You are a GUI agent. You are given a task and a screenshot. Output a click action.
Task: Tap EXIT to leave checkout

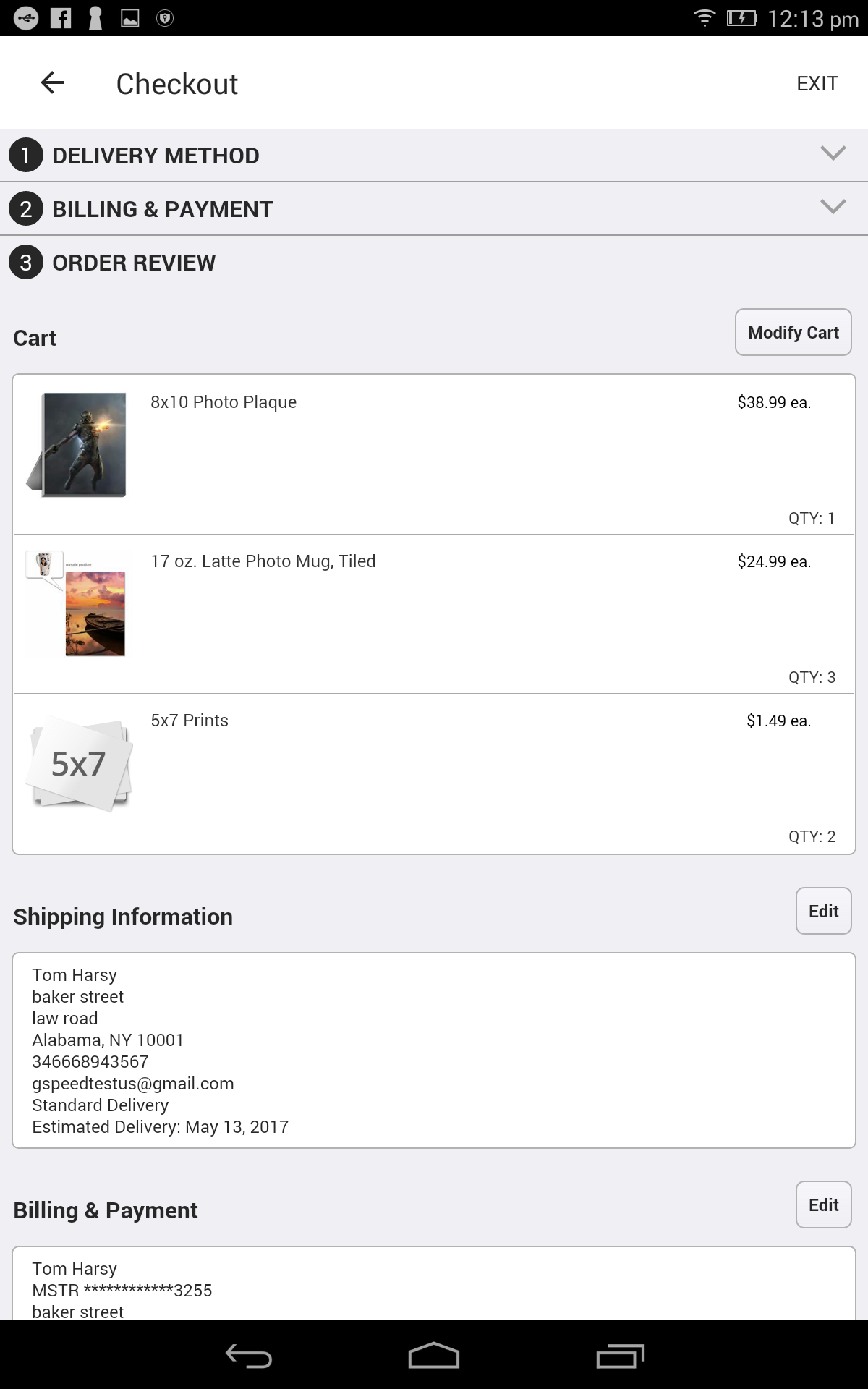[x=817, y=84]
